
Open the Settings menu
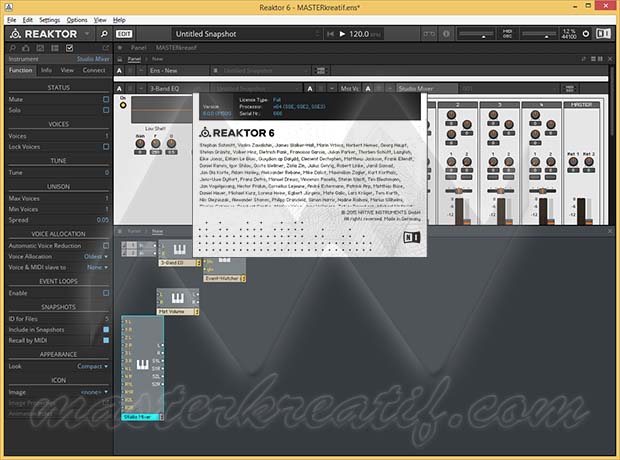point(49,20)
